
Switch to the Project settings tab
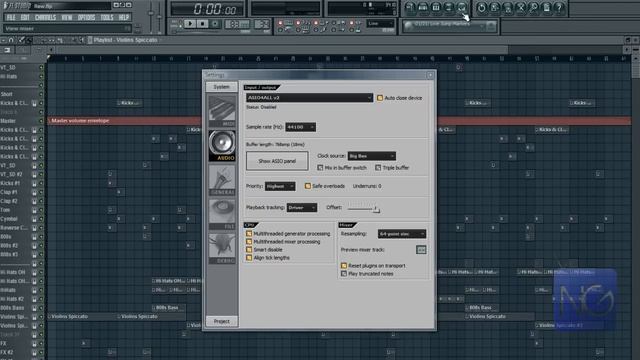click(222, 322)
